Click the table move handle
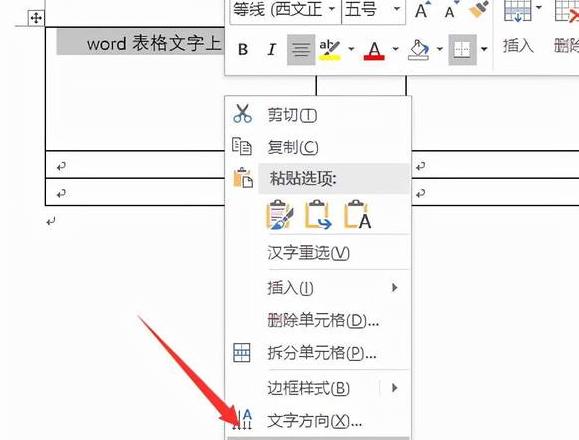579x440 pixels. coord(36,18)
